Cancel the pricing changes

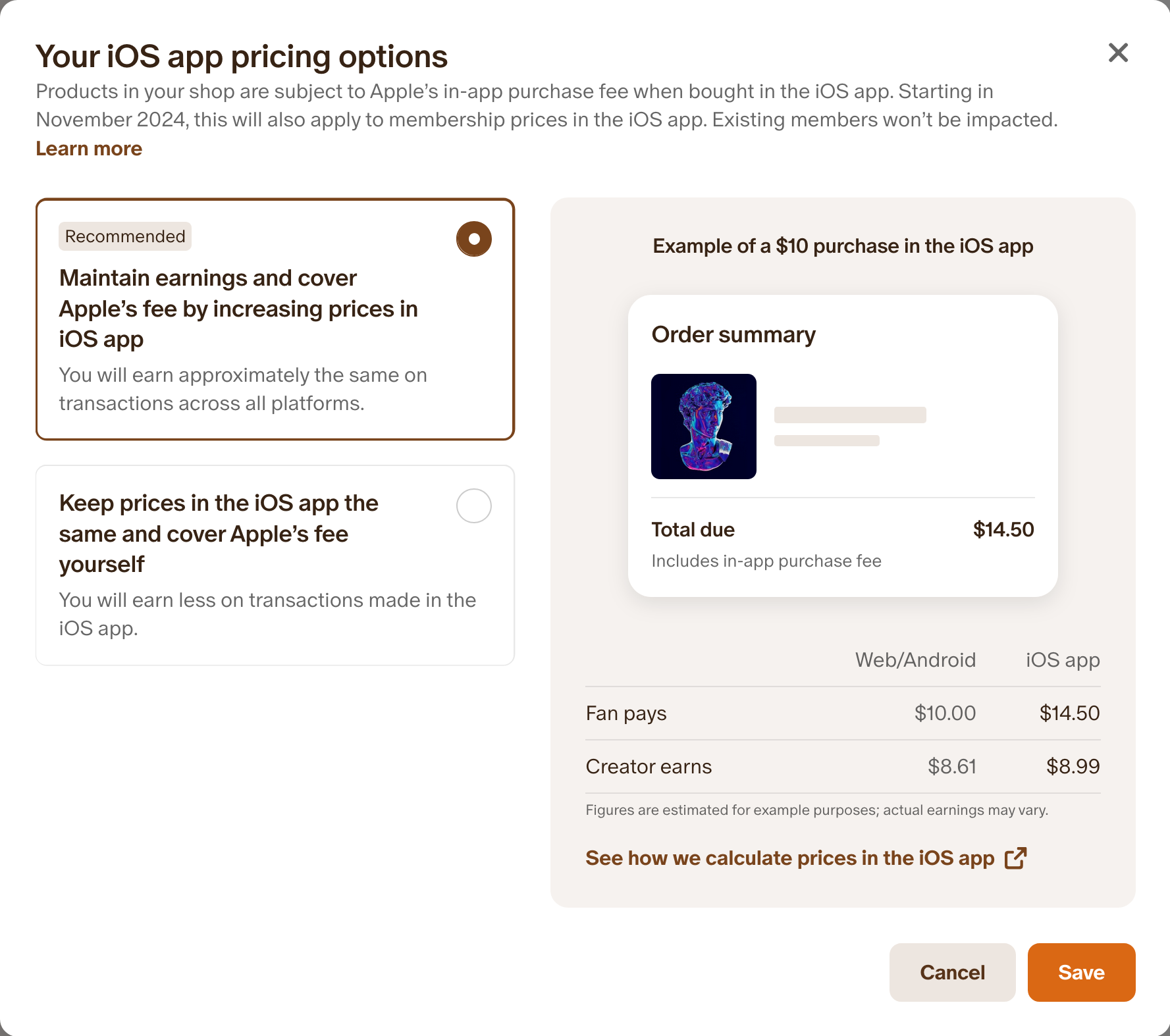coord(952,972)
